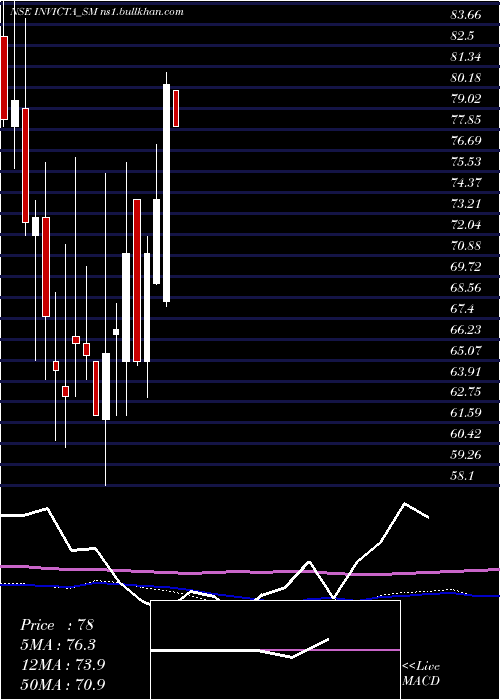
Task: Click the 75.53 price axis label
Action: (x=466, y=162)
